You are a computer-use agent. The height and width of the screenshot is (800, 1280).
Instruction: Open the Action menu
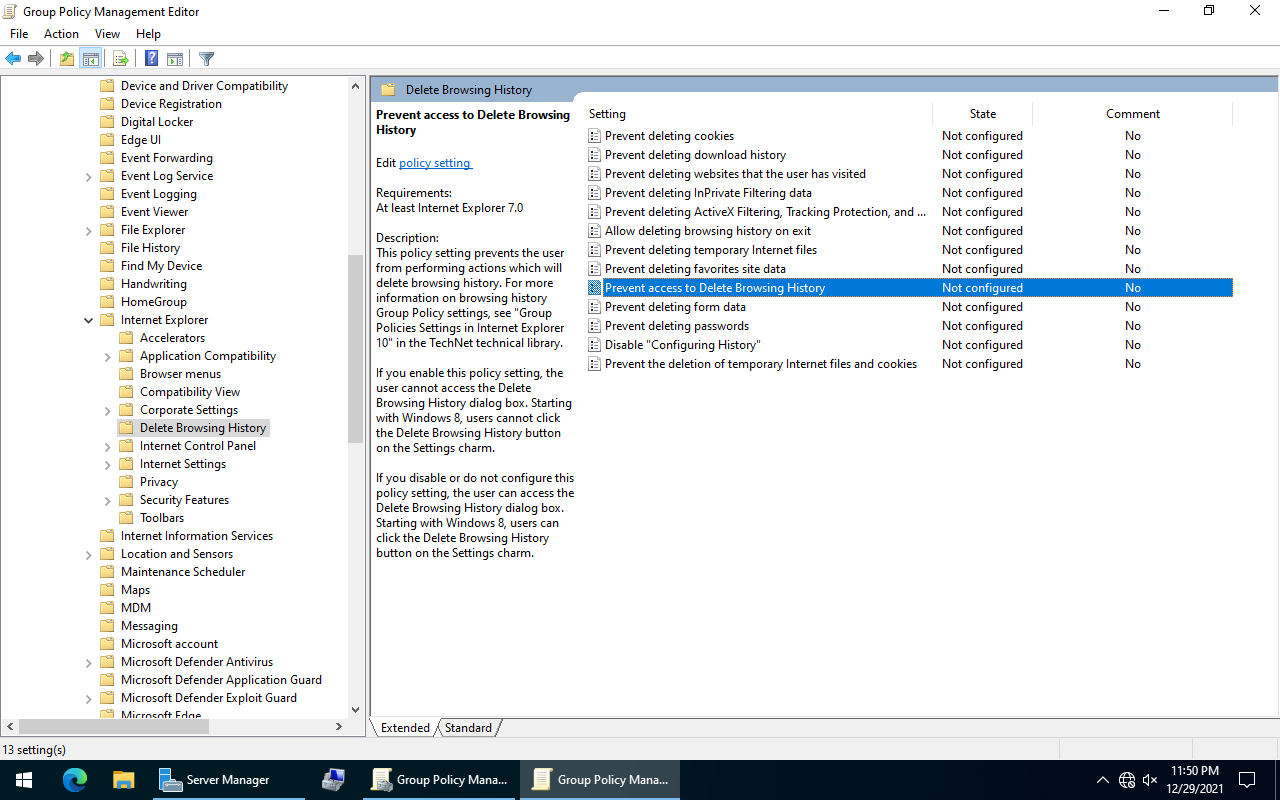coord(61,33)
